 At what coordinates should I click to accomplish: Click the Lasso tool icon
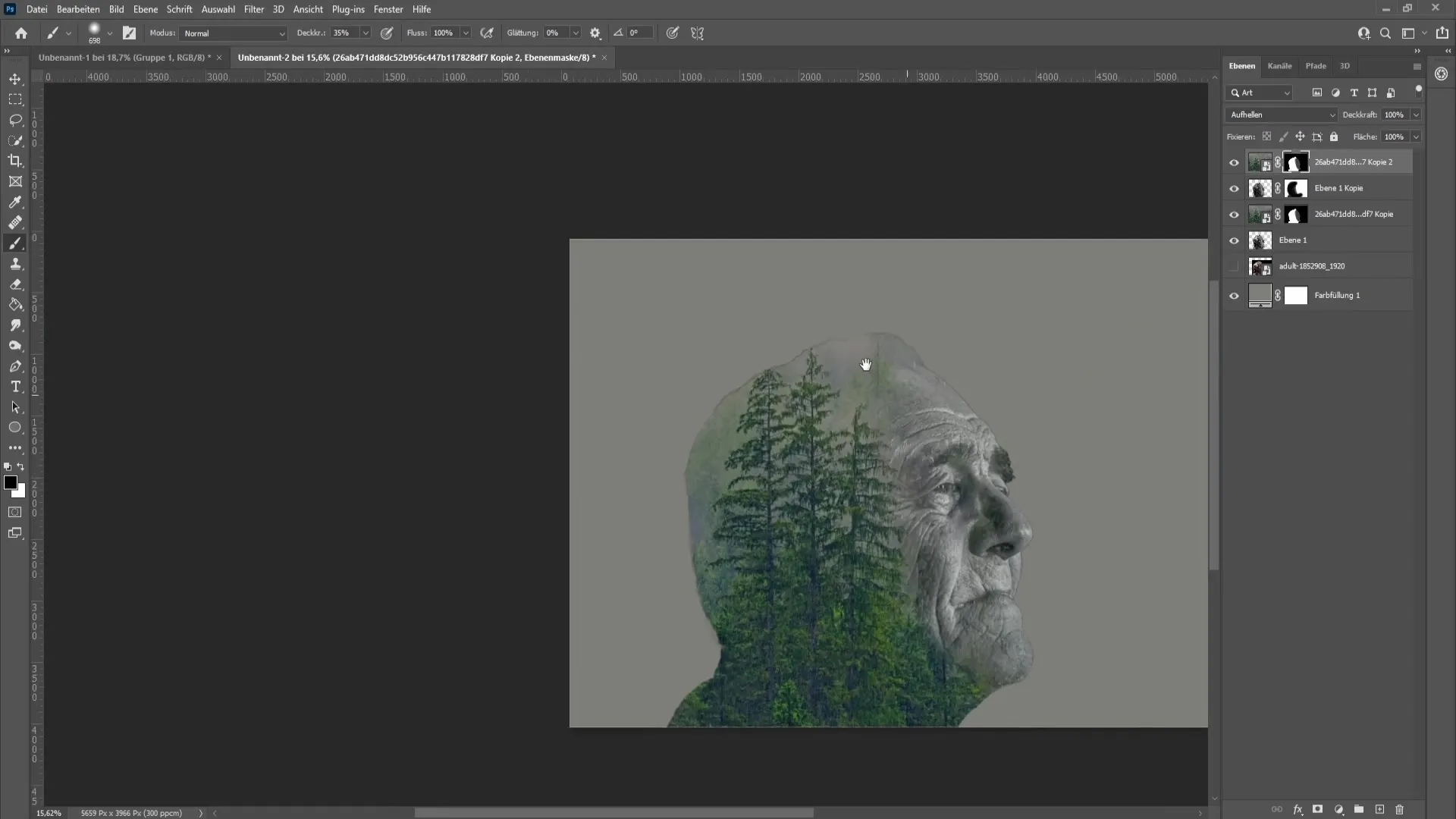click(x=15, y=119)
